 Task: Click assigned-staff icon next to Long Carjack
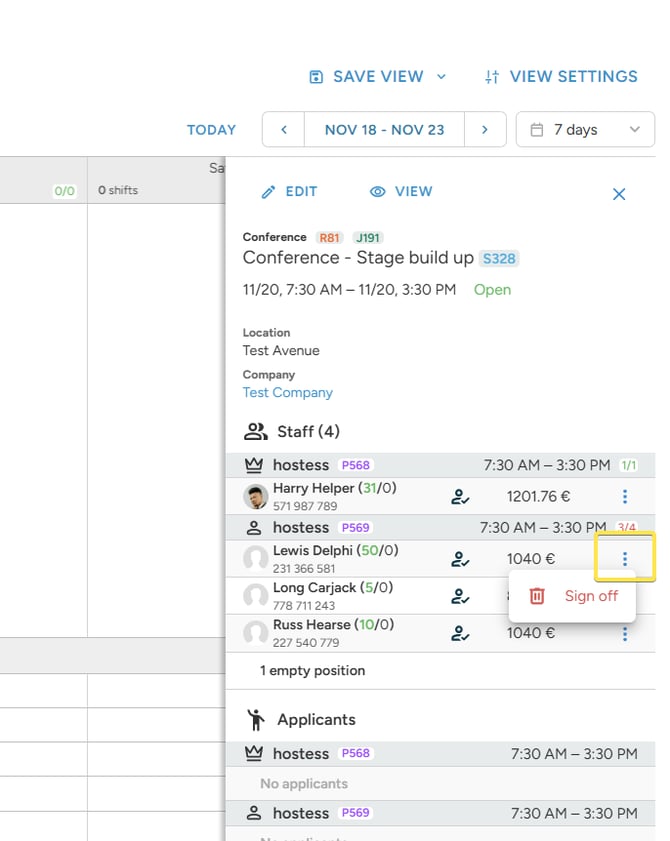tap(460, 596)
